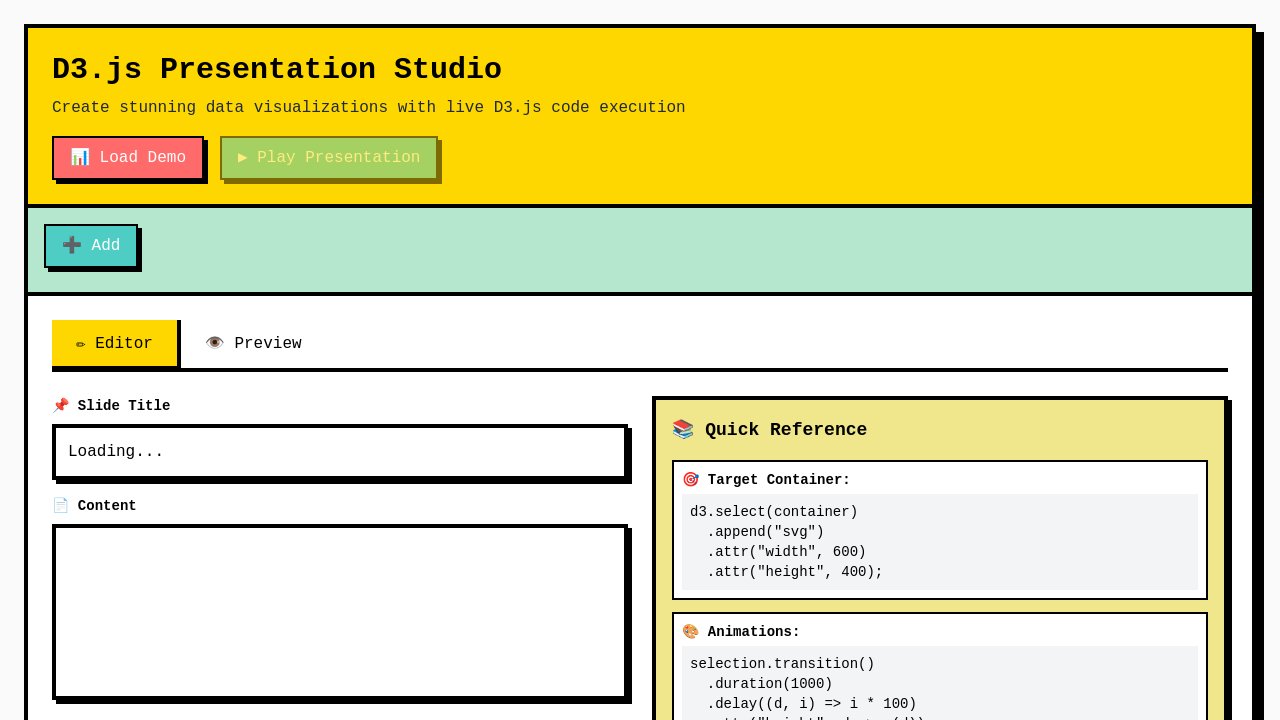Click the 'Animations:' label
The image size is (1280, 720).
(x=754, y=632)
